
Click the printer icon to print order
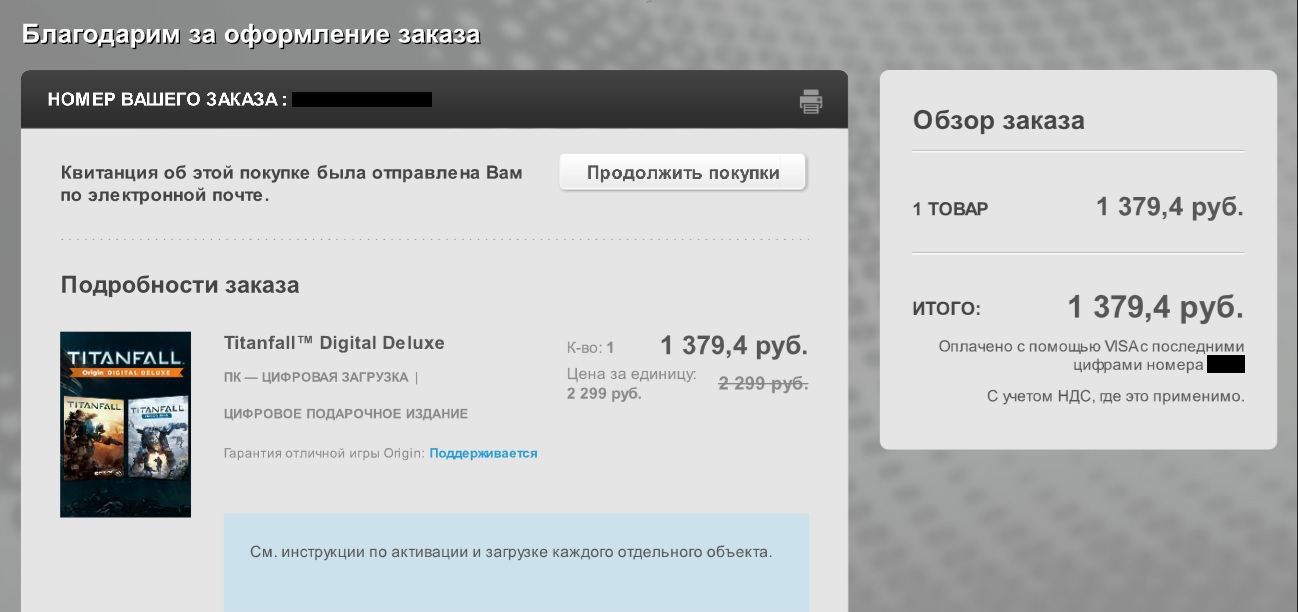(x=810, y=101)
